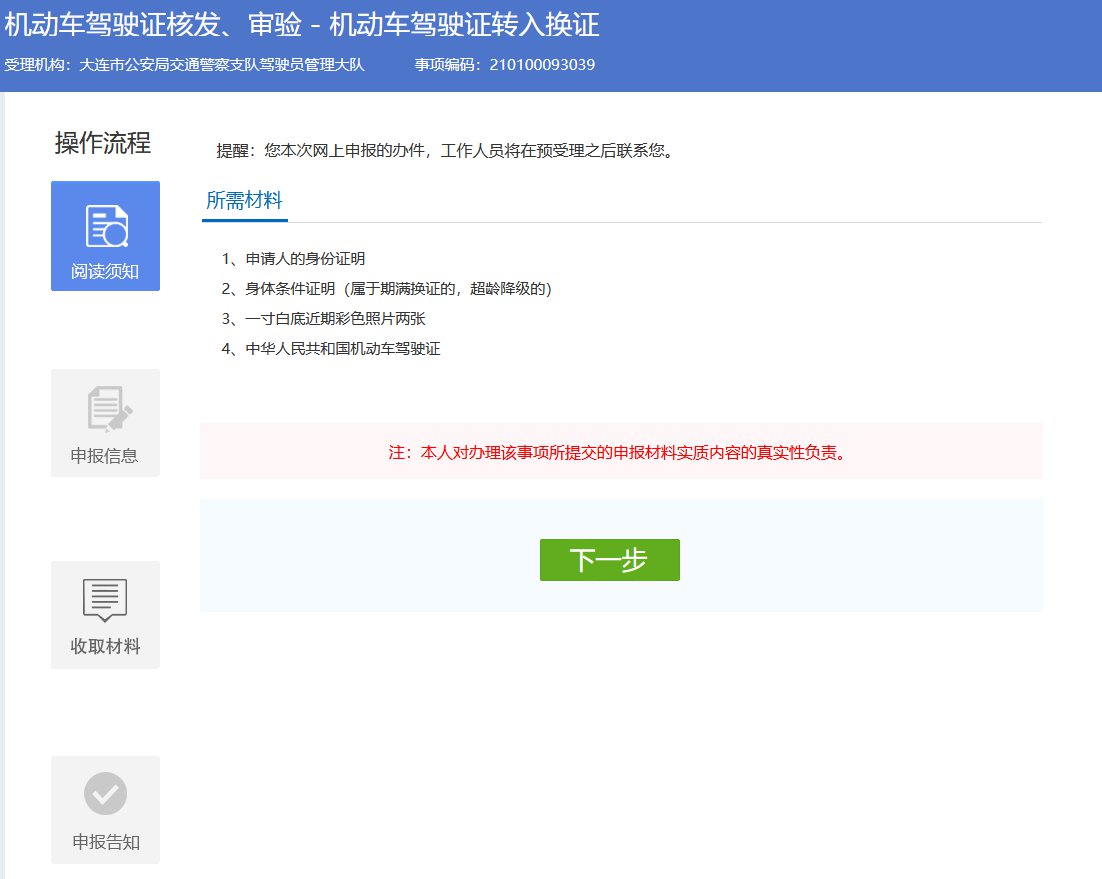Click the 阅读须知 document-magnifier icon
1102x879 pixels.
point(105,226)
